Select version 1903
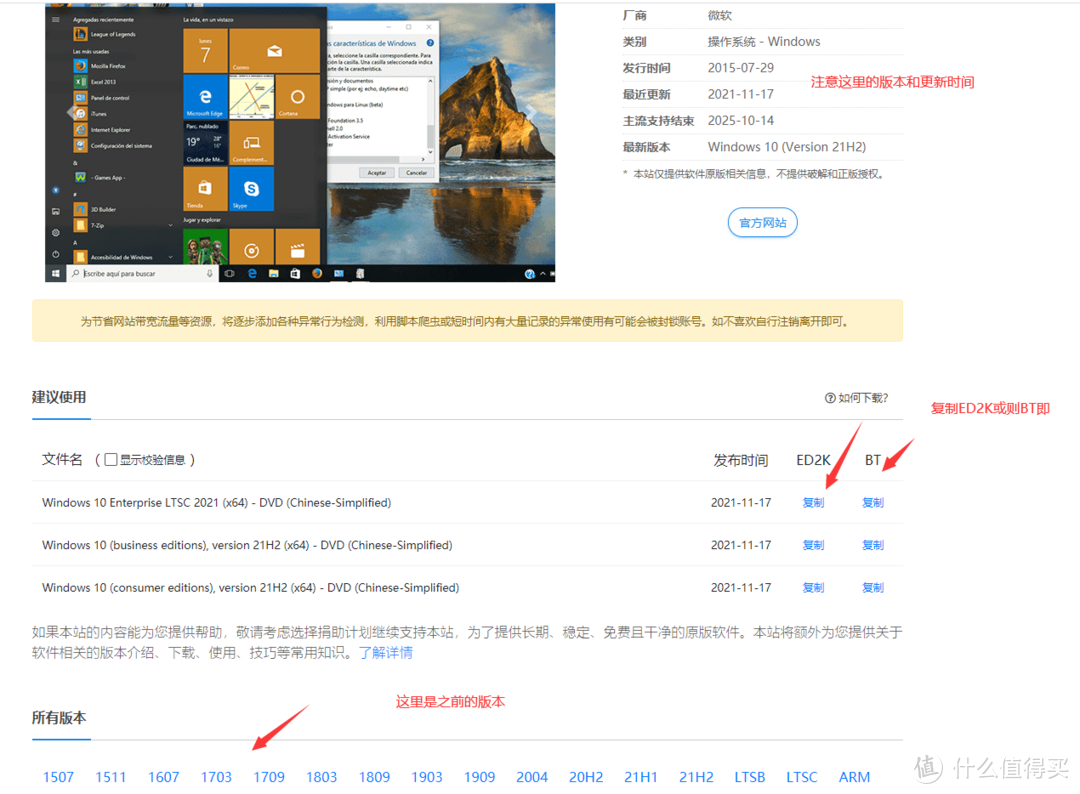The width and height of the screenshot is (1080, 794). [x=427, y=777]
